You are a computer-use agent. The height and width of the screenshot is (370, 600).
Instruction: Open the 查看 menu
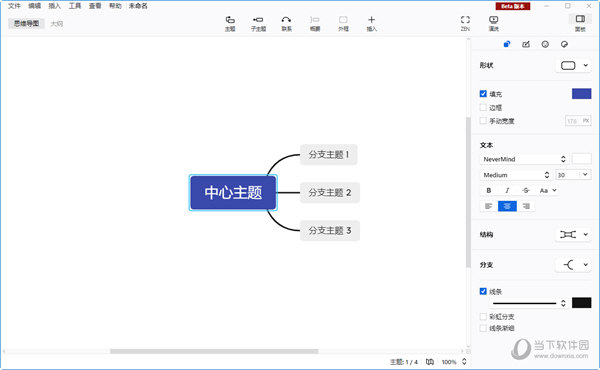95,6
